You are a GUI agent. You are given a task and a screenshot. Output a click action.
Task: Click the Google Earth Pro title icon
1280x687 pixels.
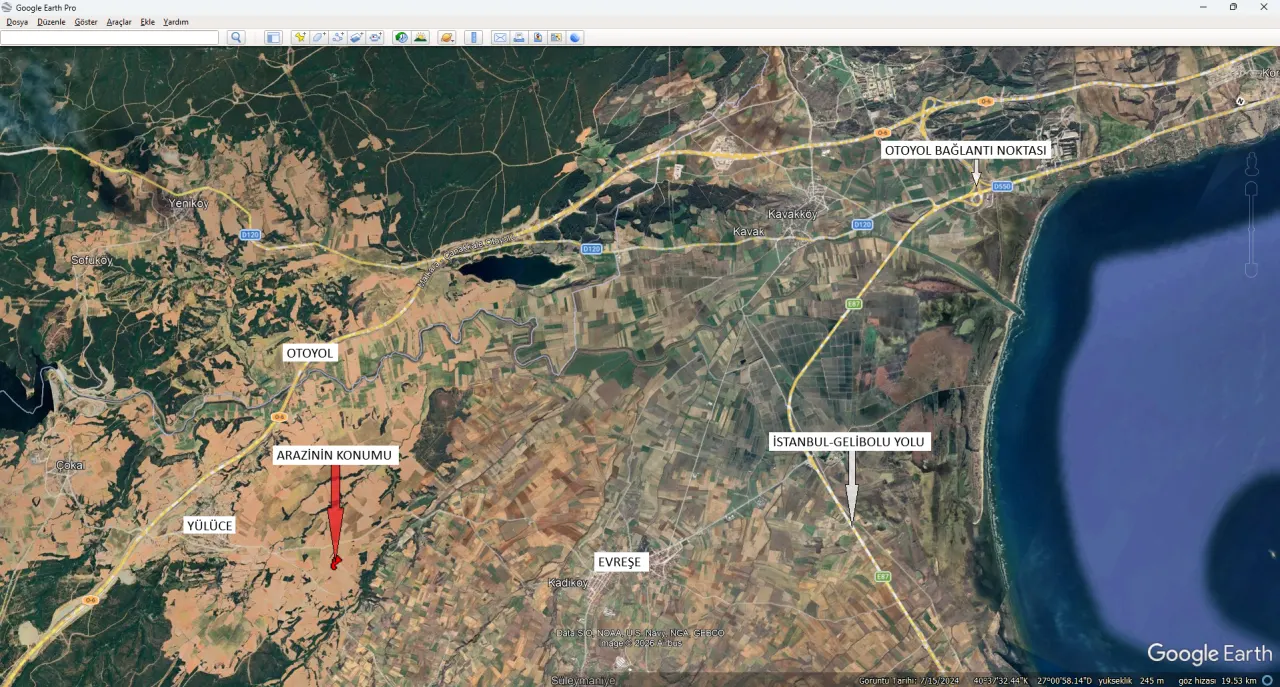[x=8, y=7]
